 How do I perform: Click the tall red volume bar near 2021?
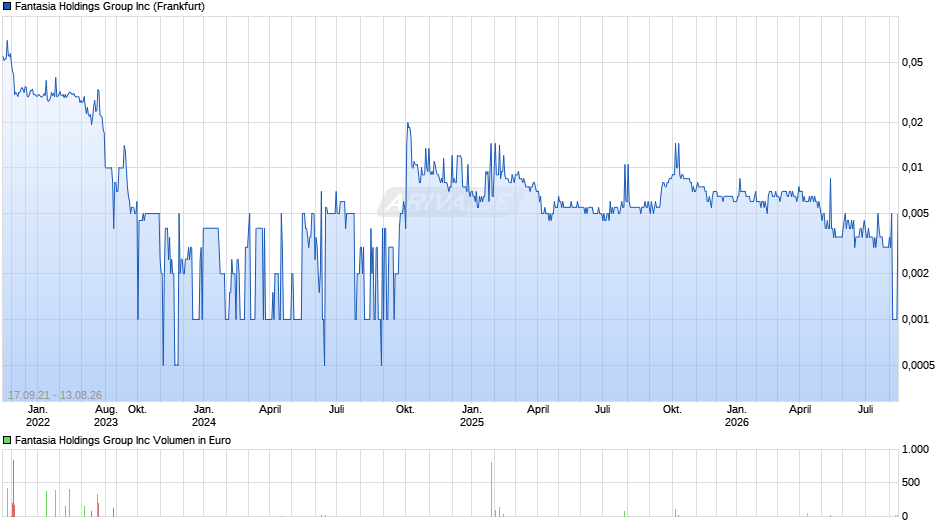pyautogui.click(x=13, y=488)
